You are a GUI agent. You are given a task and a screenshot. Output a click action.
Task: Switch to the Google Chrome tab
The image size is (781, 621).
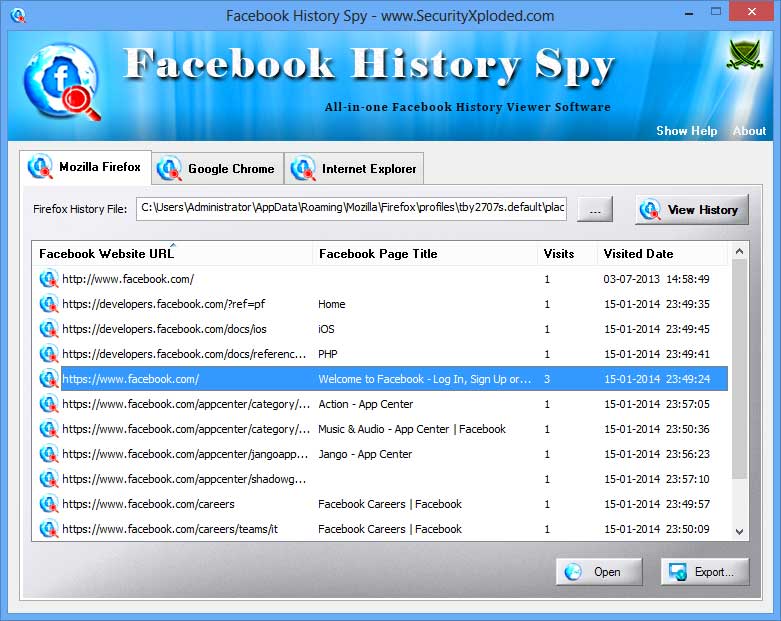click(x=217, y=169)
